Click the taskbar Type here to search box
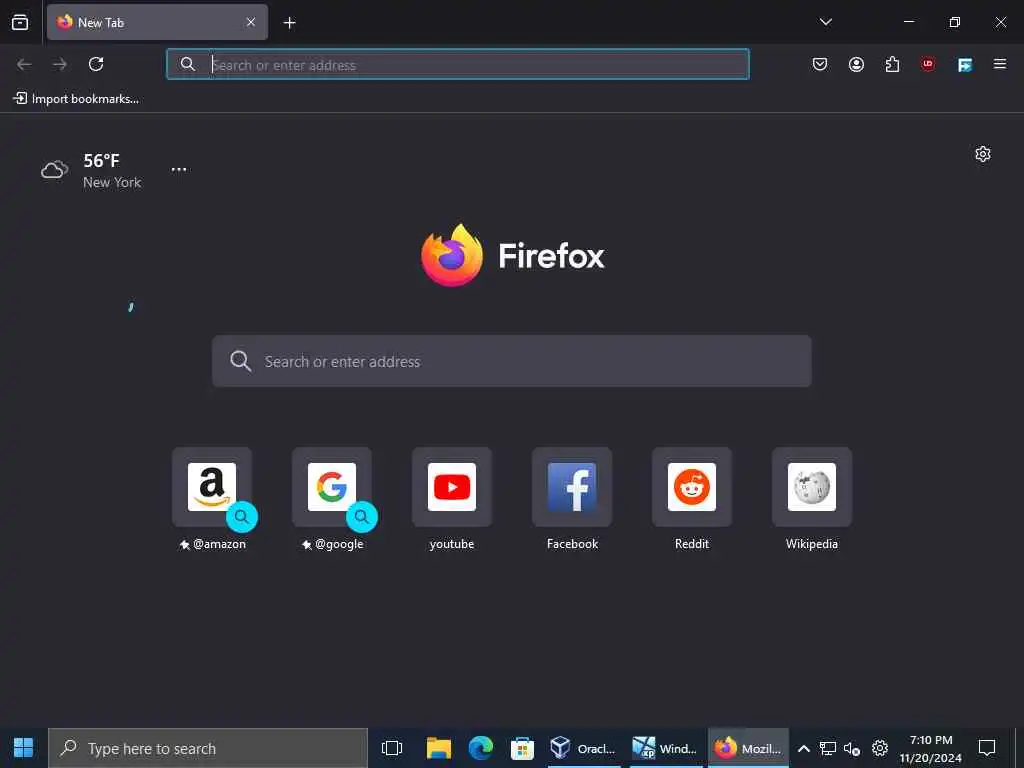The image size is (1024, 768). [x=208, y=748]
